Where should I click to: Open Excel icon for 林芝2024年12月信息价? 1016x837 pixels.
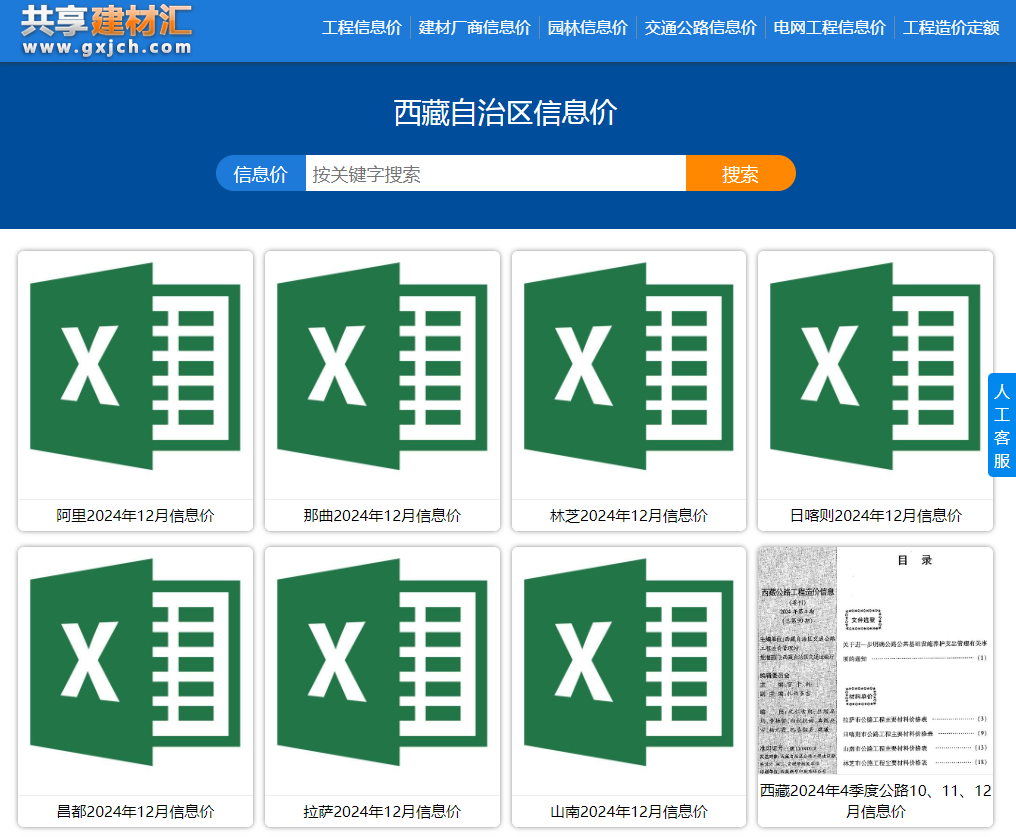pos(629,366)
